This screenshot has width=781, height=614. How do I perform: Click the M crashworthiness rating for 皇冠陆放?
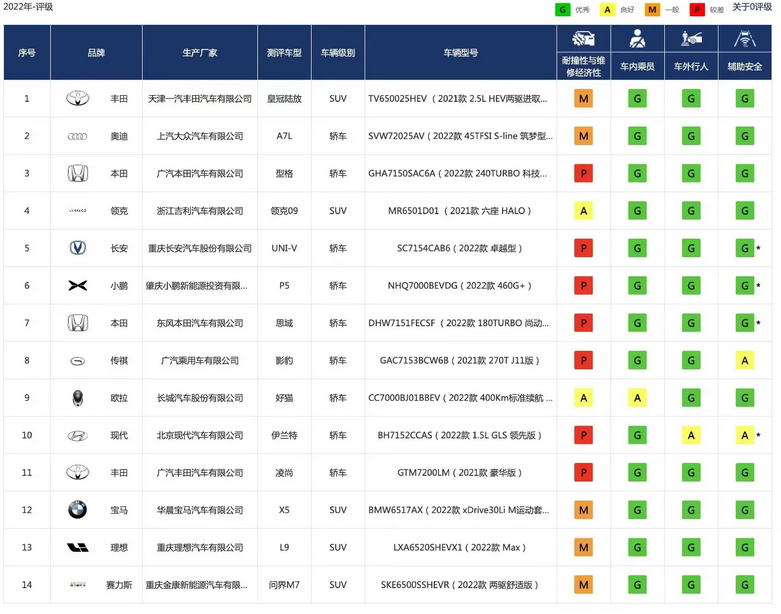pos(583,99)
